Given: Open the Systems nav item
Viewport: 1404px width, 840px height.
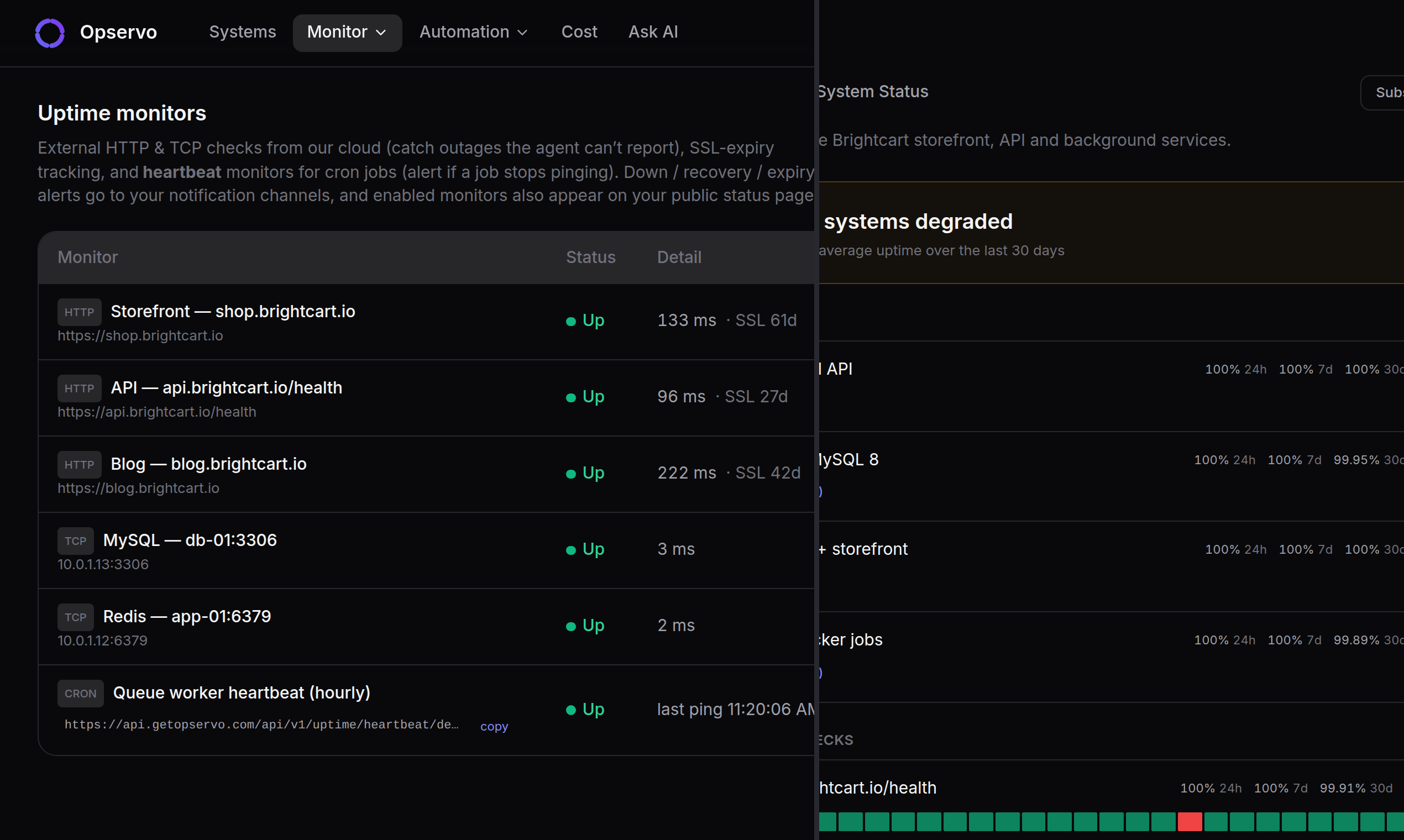Looking at the screenshot, I should pyautogui.click(x=242, y=32).
